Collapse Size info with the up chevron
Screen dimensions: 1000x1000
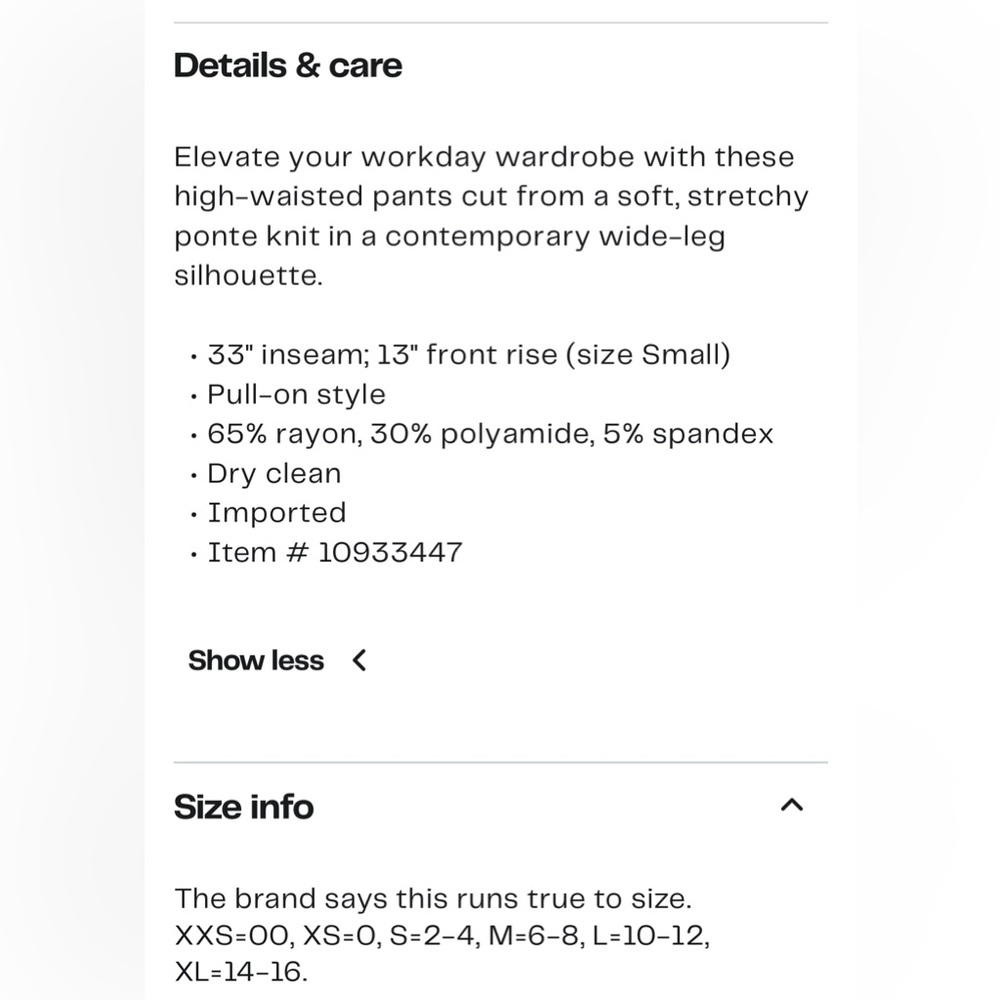click(791, 805)
